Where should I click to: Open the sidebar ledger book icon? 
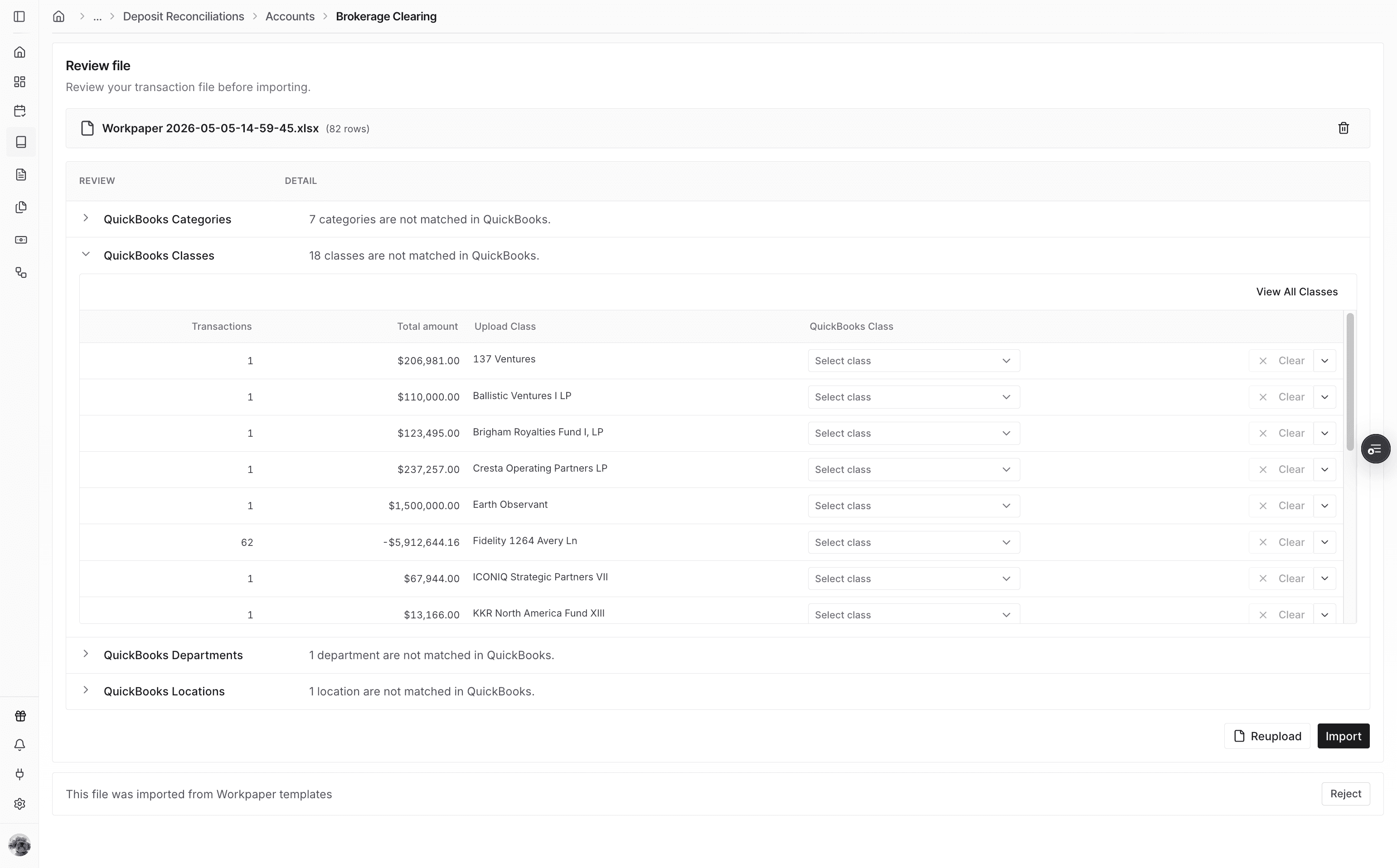pos(21,142)
